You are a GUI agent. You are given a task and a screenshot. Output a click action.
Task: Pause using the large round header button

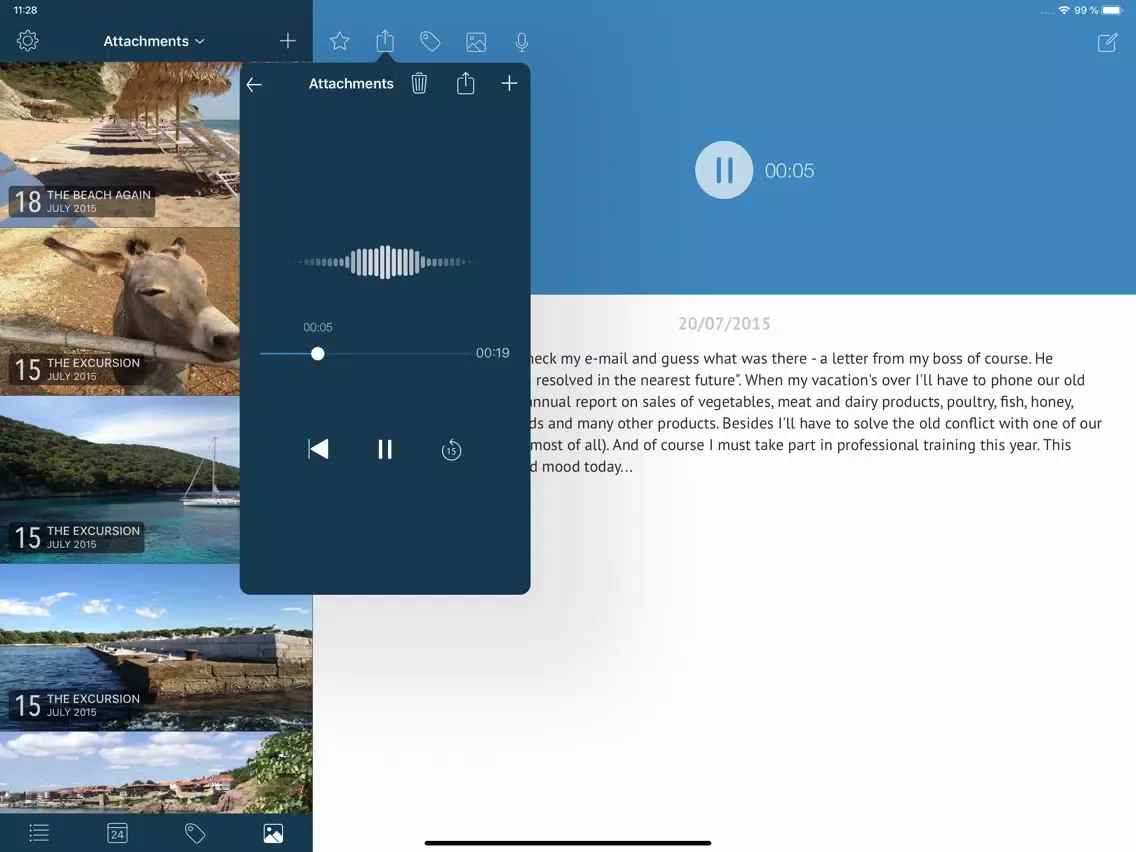pyautogui.click(x=723, y=170)
